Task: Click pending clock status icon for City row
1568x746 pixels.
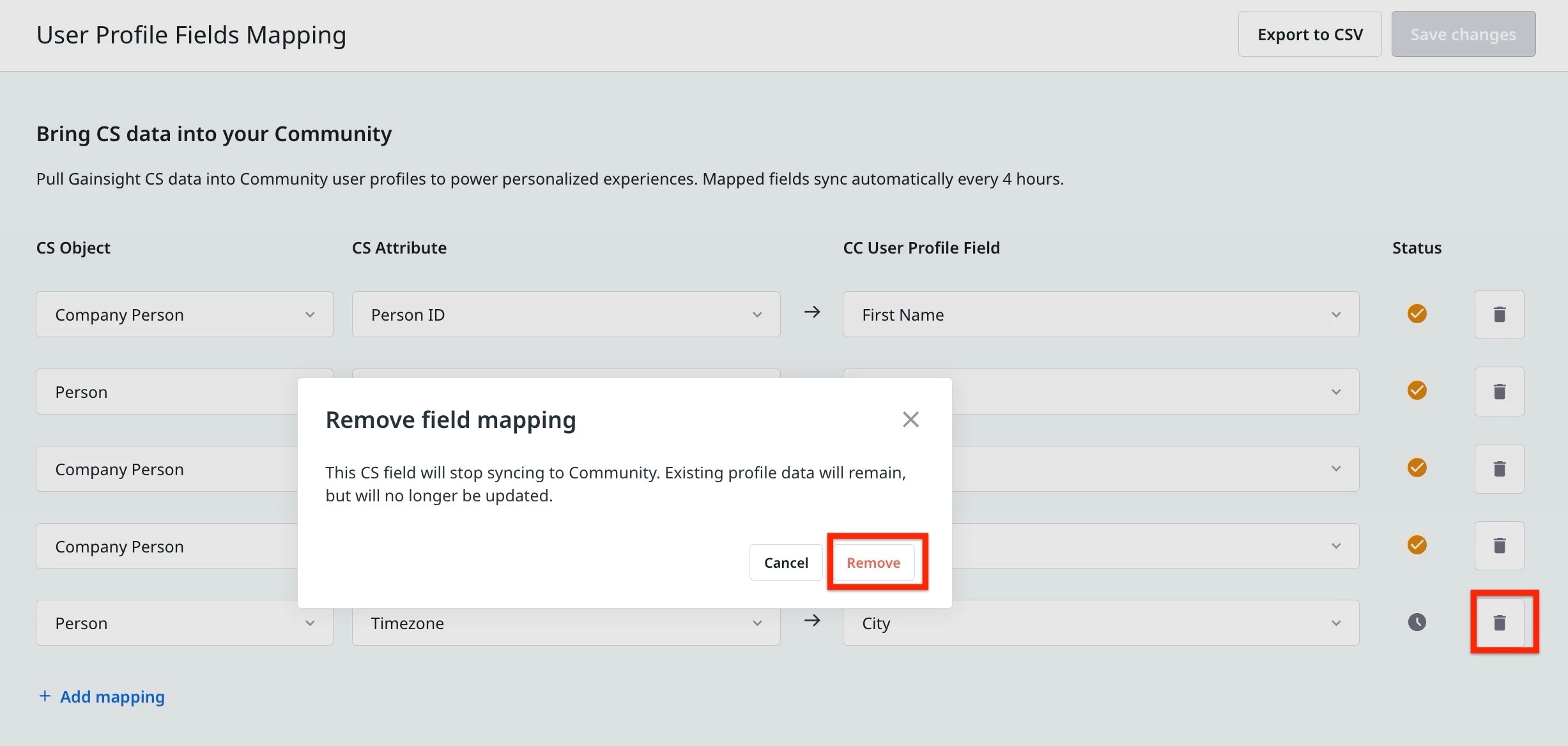Action: click(1417, 622)
